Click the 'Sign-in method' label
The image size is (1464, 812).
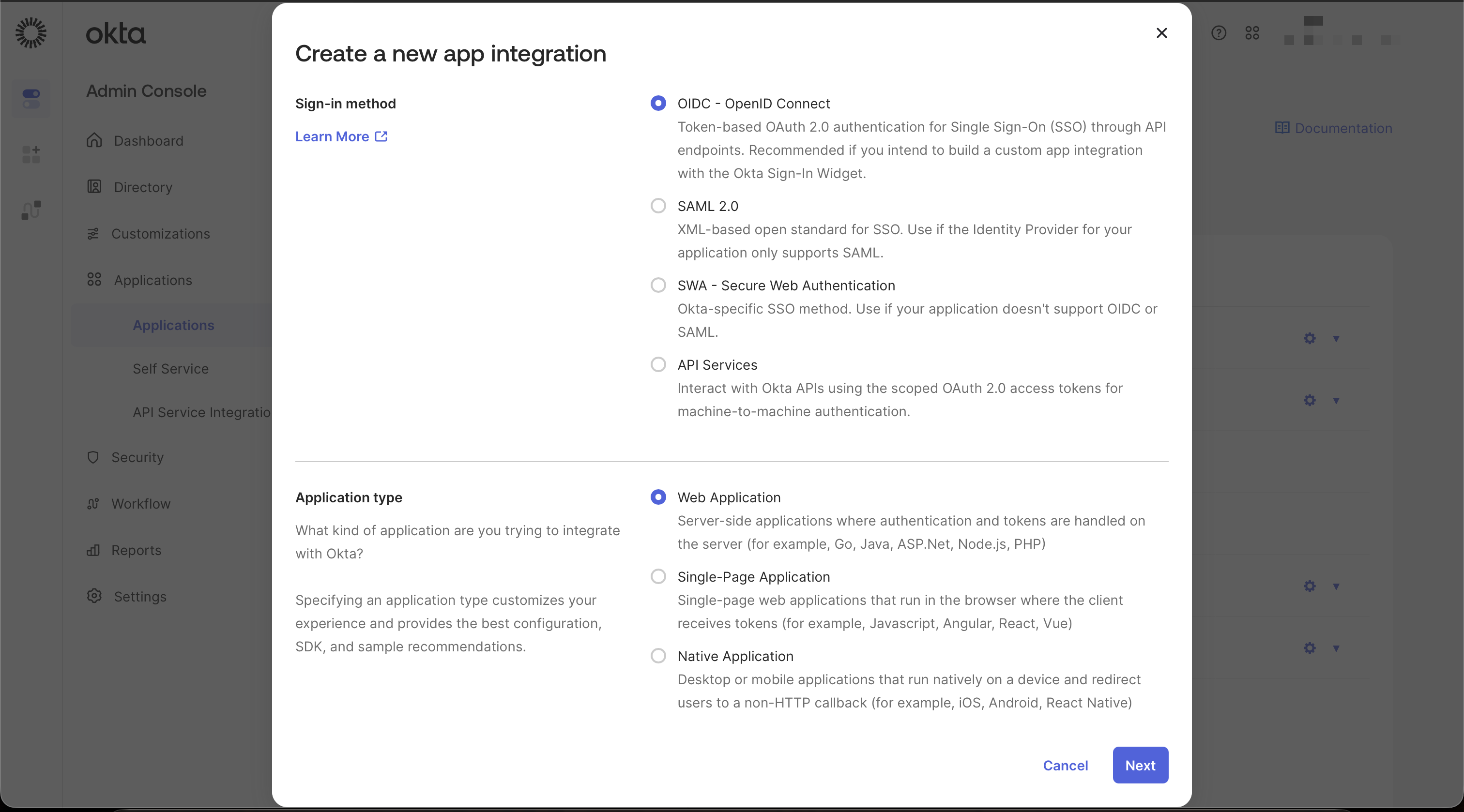click(x=346, y=104)
